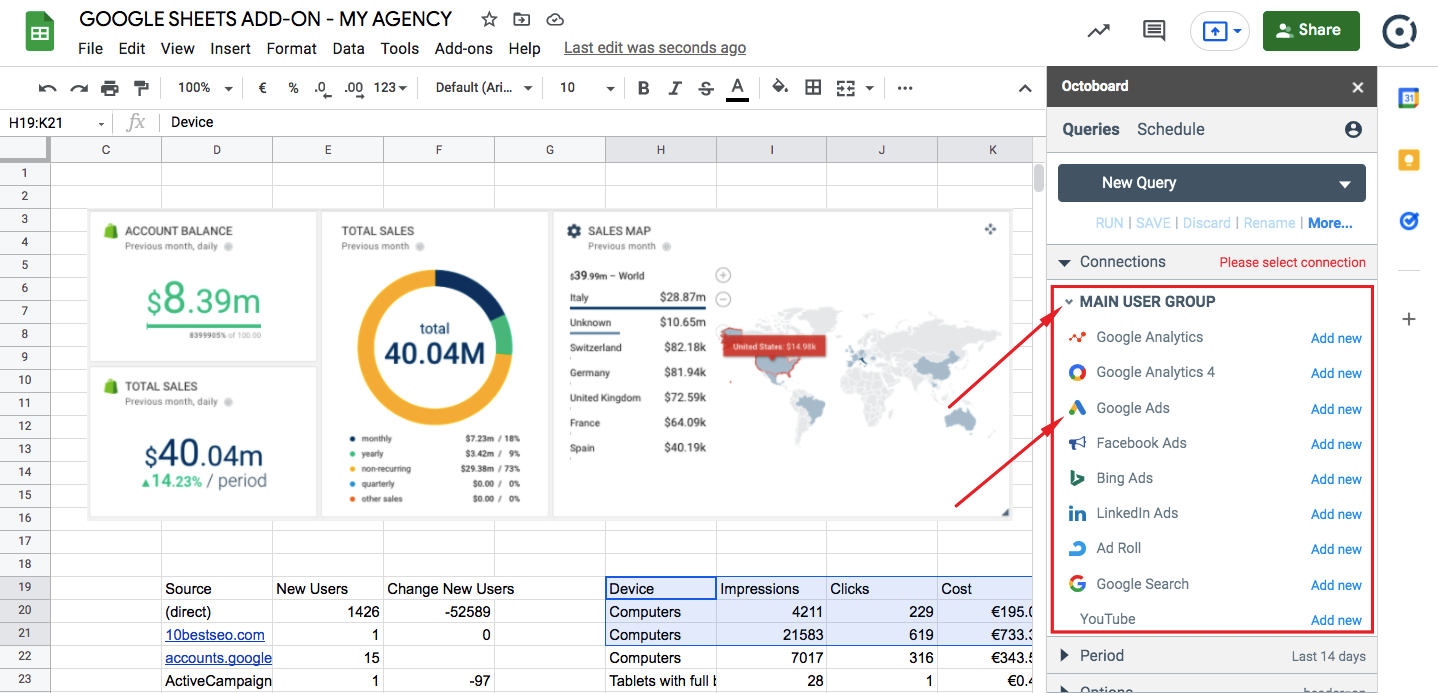Collapse the menus with the up chevron
1438x693 pixels.
coord(1025,89)
